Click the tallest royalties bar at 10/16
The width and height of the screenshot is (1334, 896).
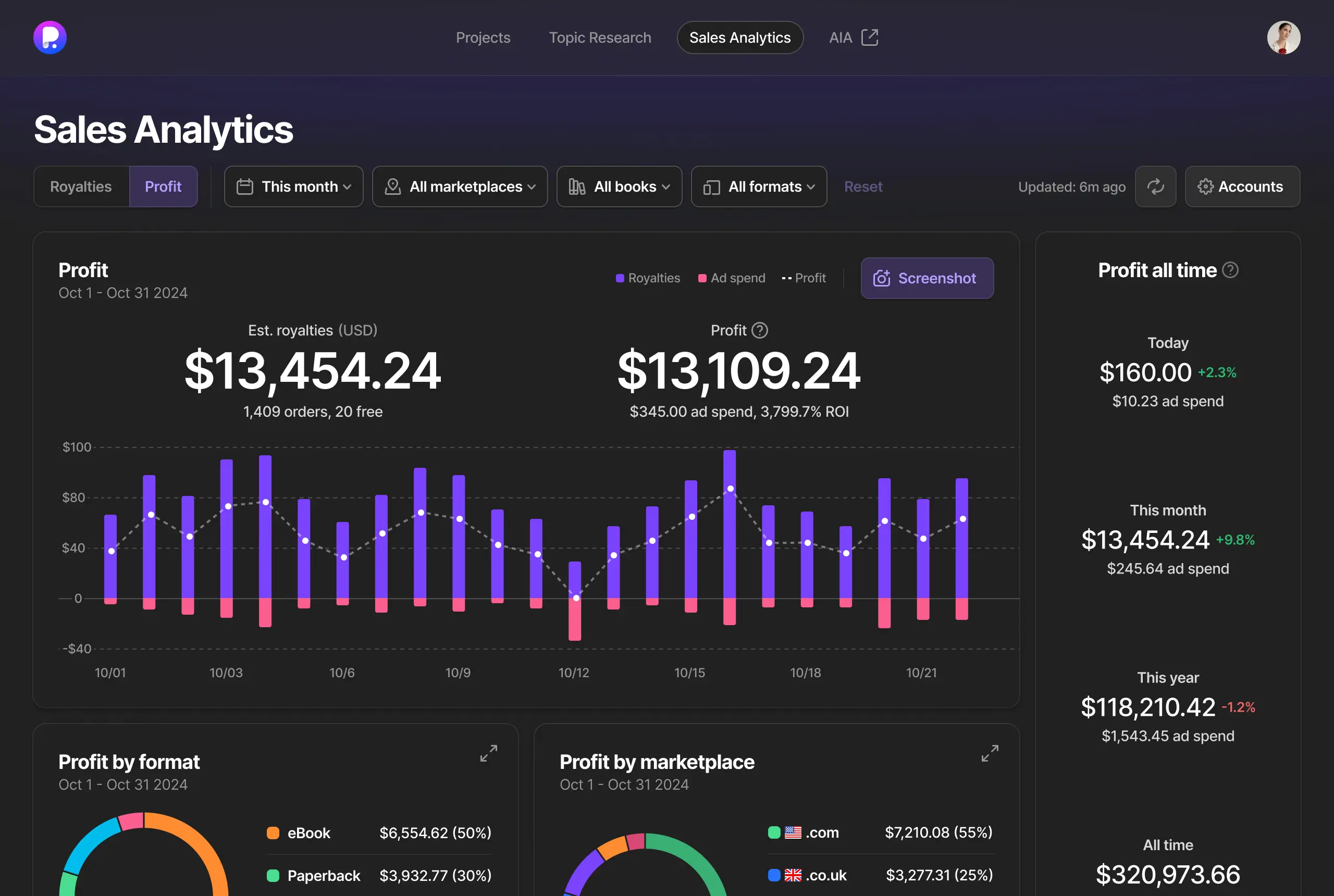[730, 524]
